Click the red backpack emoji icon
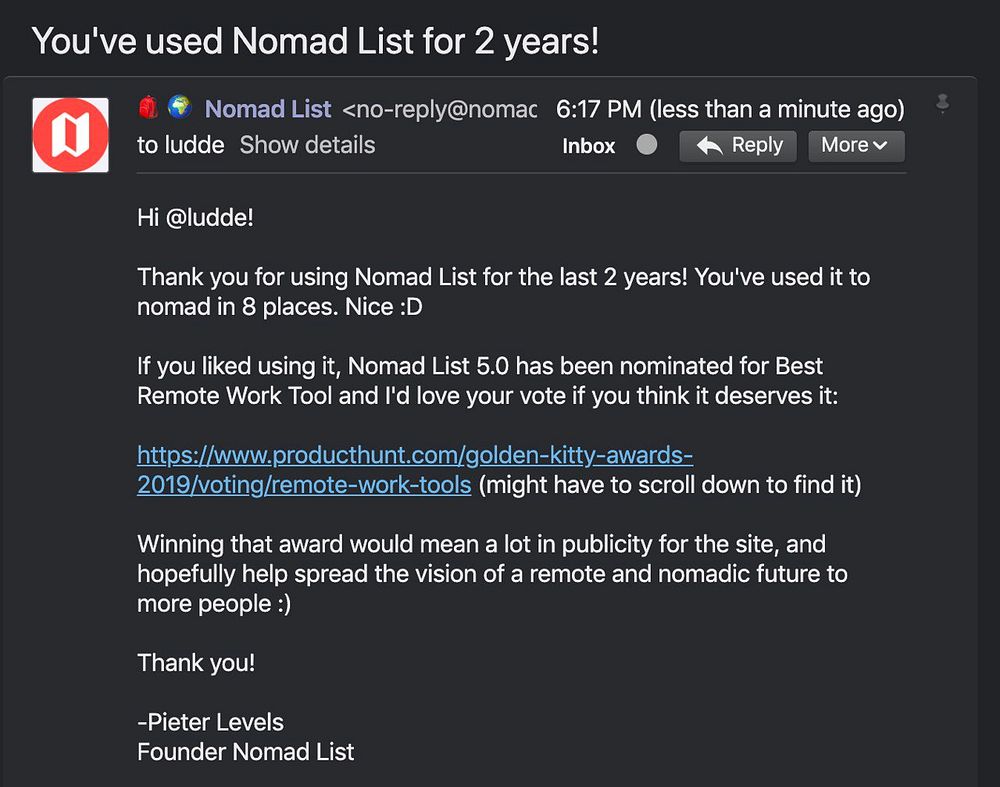The height and width of the screenshot is (787, 1000). click(x=149, y=107)
